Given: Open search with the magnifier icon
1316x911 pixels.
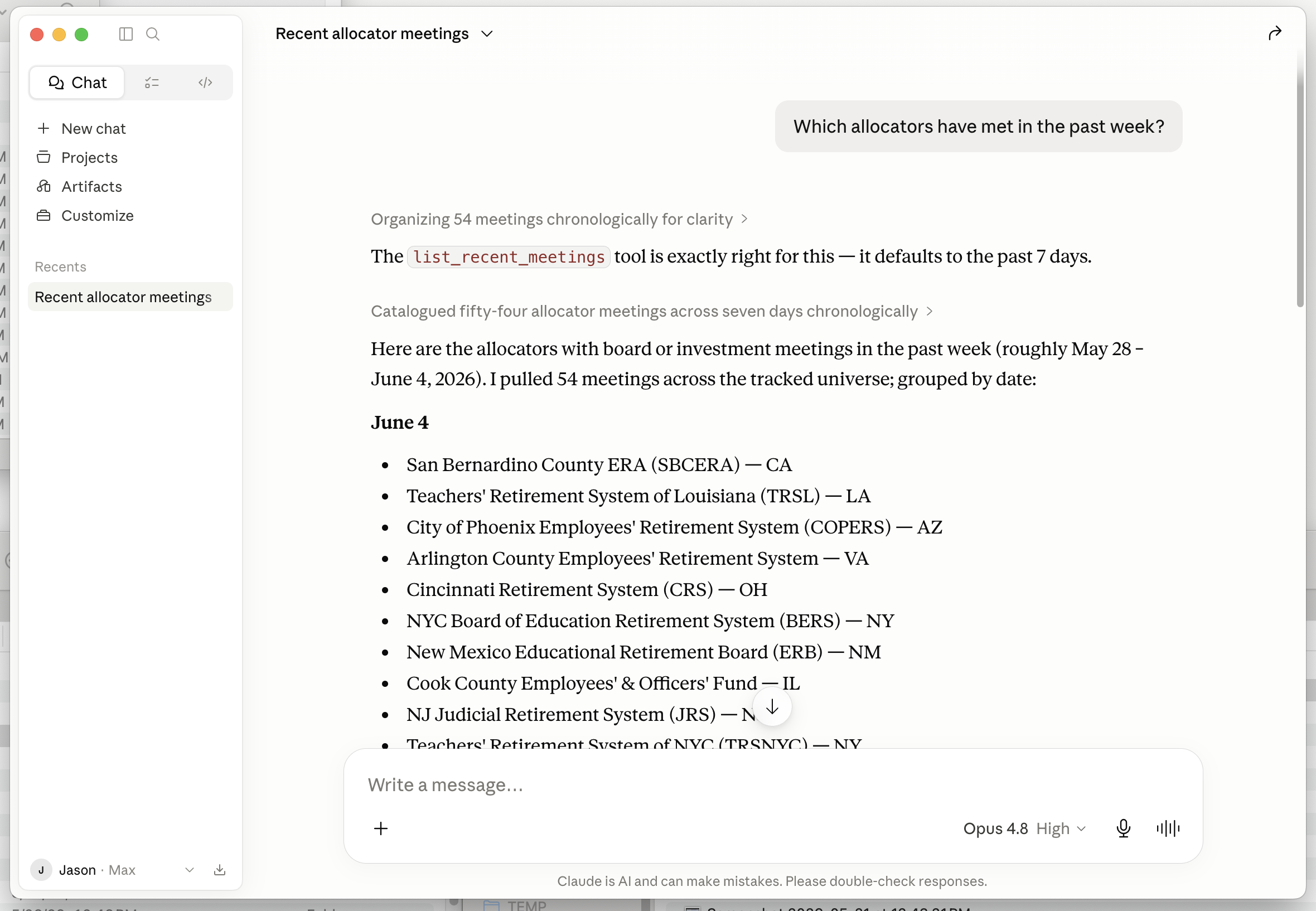Looking at the screenshot, I should (x=152, y=34).
